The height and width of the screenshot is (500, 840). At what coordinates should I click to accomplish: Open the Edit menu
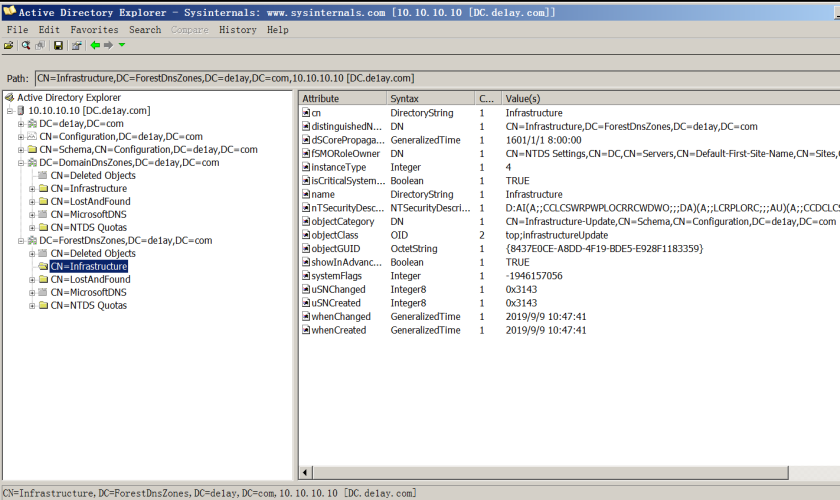(49, 30)
